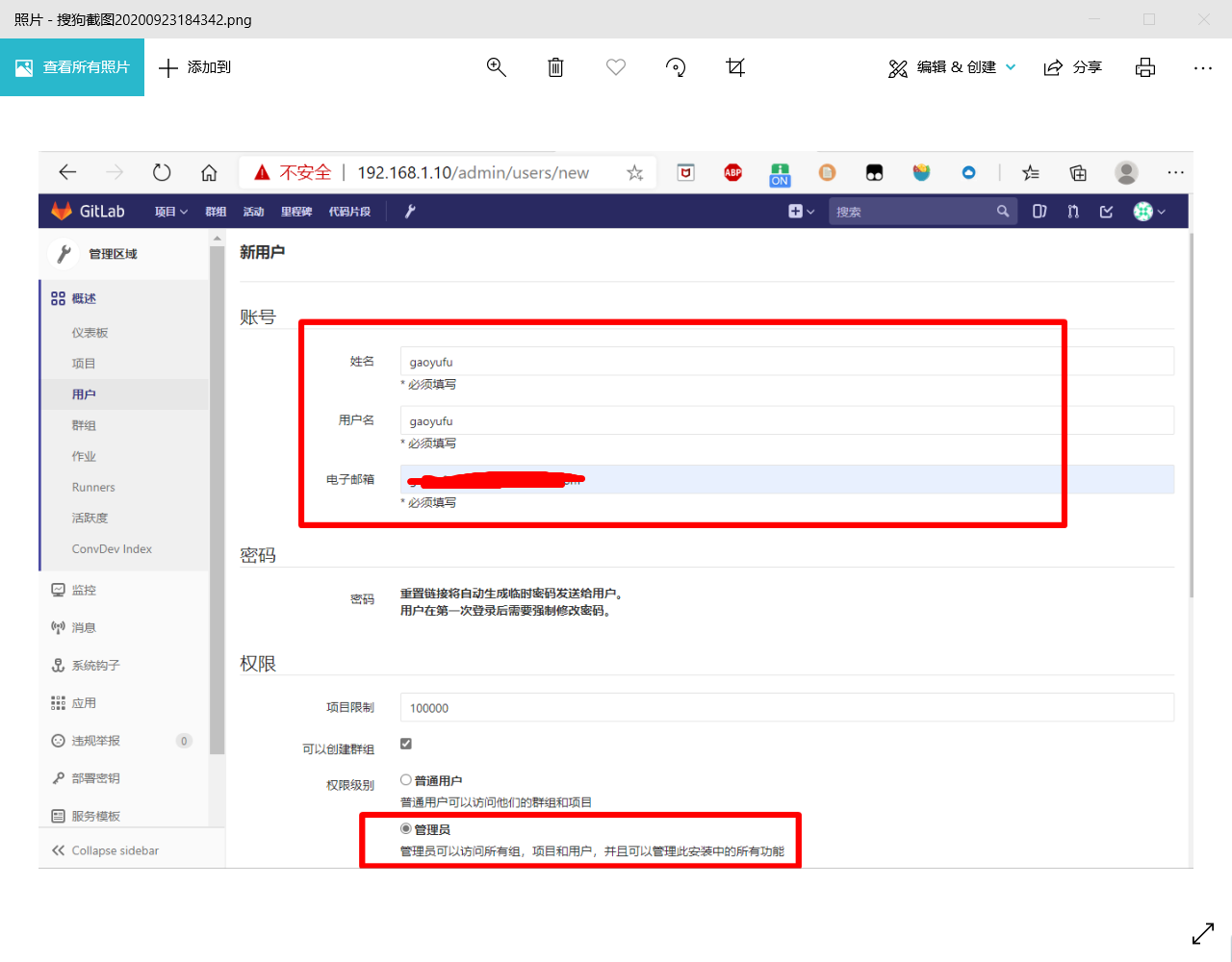Click the 项目限制 field showing 100000
The image size is (1232, 962).
click(786, 707)
